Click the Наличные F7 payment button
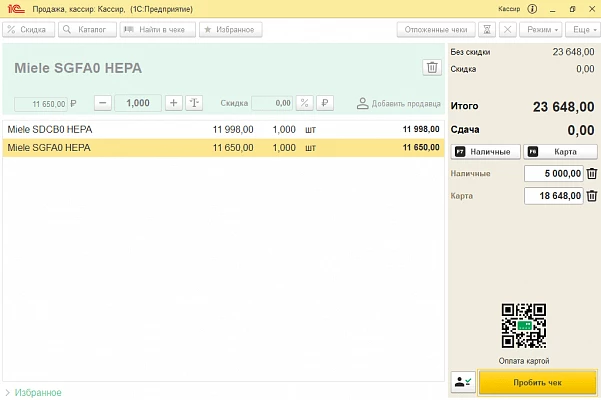Viewport: 601px width, 400px height. point(486,152)
